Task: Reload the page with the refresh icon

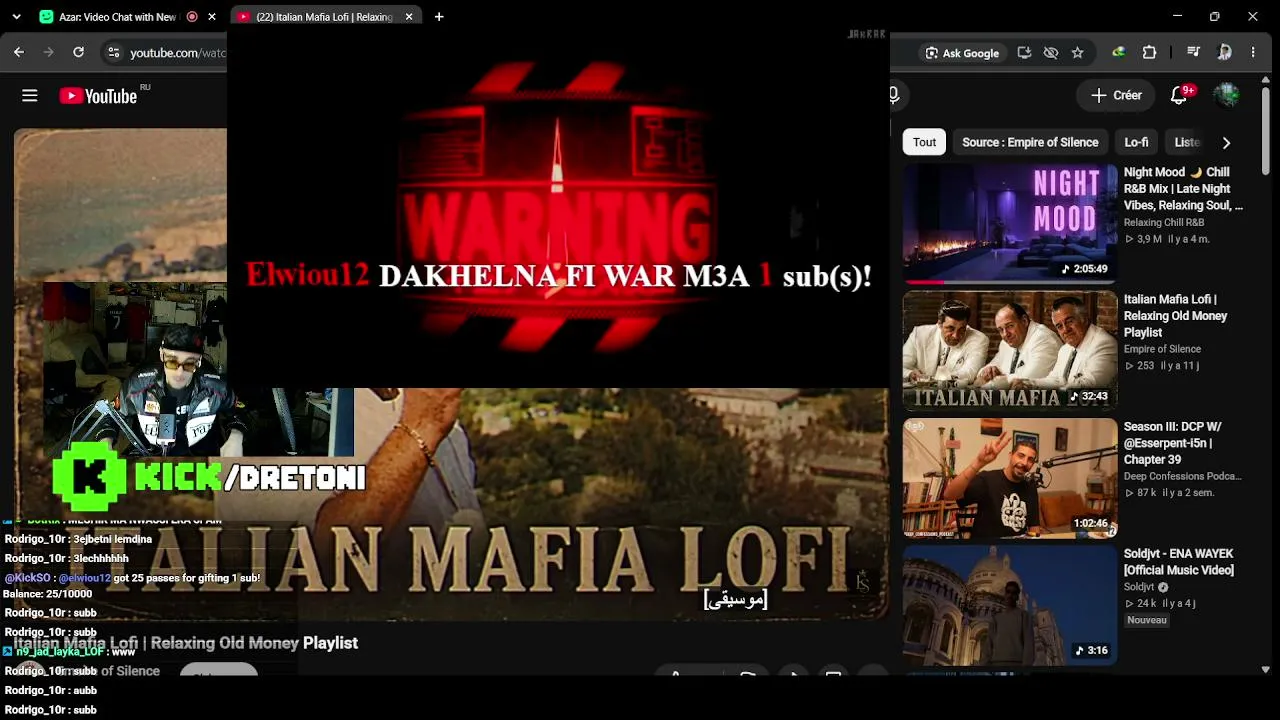Action: pyautogui.click(x=78, y=52)
